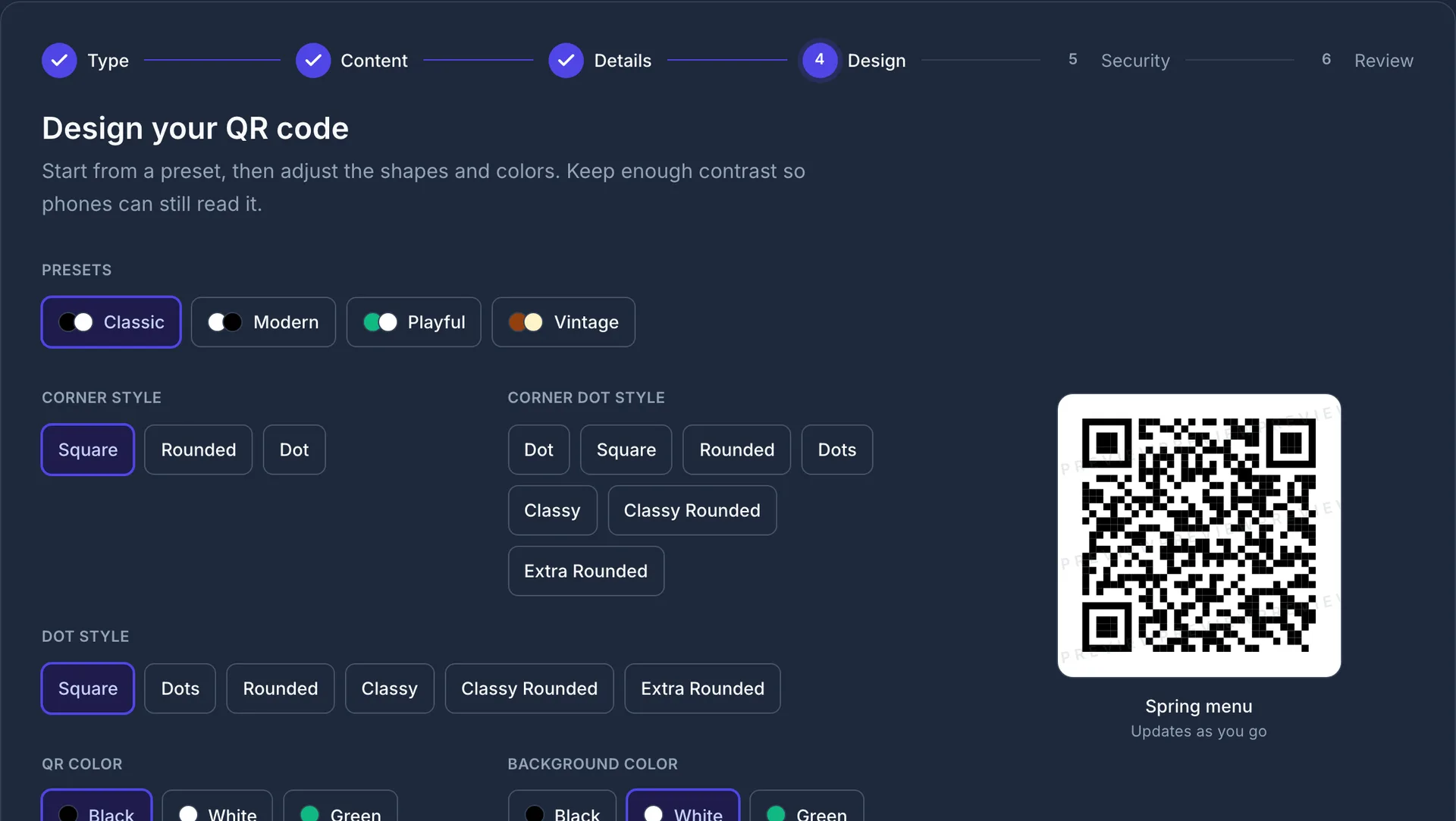Image resolution: width=1456 pixels, height=821 pixels.
Task: Set corner style to Dot
Action: (x=294, y=450)
